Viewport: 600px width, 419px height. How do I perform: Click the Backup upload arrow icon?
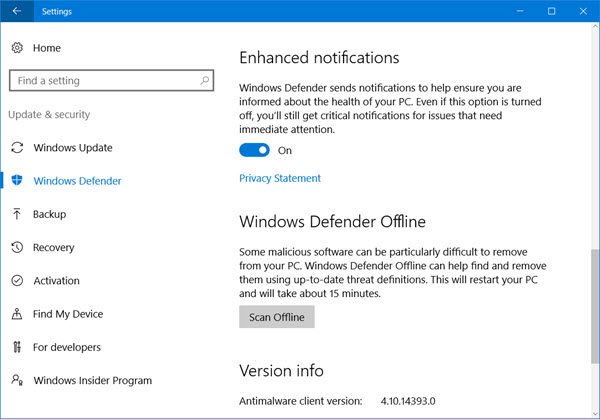pyautogui.click(x=17, y=214)
